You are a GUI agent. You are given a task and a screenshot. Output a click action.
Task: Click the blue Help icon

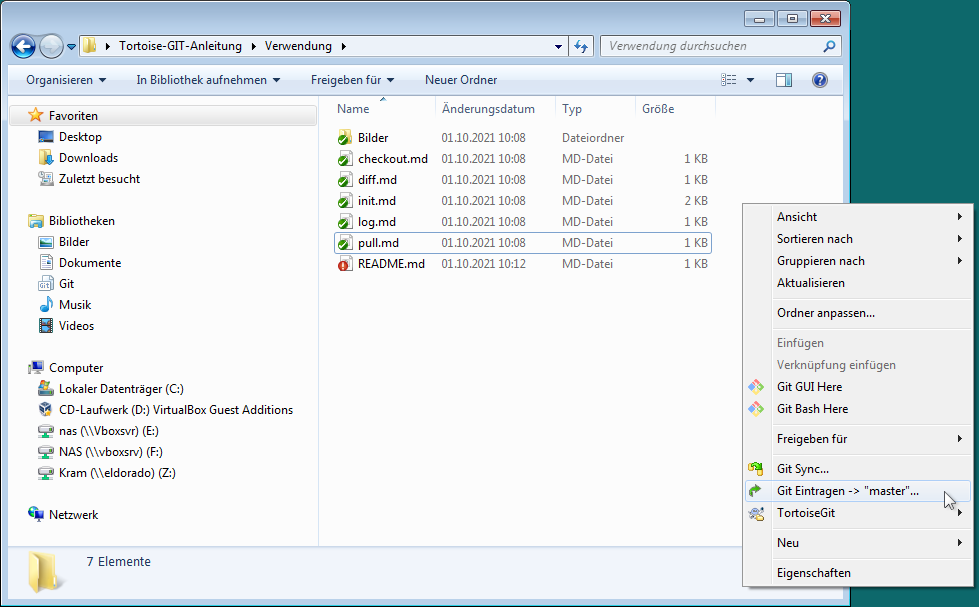820,80
